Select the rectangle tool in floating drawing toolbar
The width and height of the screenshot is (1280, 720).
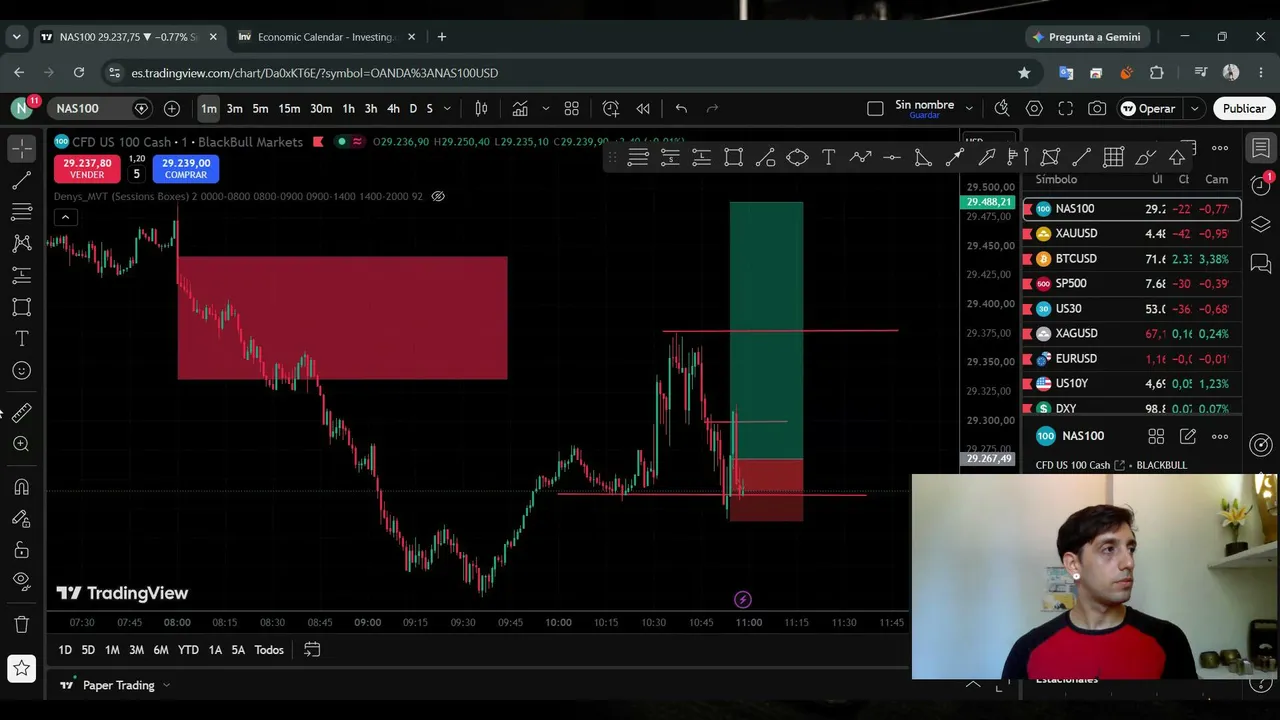tap(734, 157)
